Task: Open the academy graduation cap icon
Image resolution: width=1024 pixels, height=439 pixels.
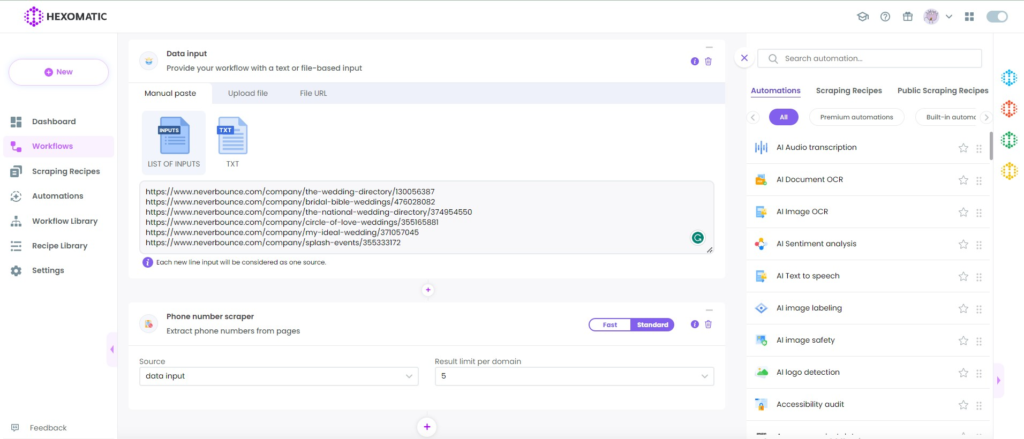Action: tap(863, 17)
